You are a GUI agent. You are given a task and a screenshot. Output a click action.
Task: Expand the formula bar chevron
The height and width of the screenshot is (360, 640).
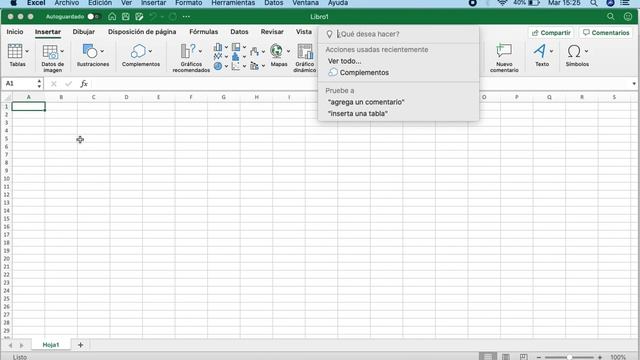[x=634, y=84]
